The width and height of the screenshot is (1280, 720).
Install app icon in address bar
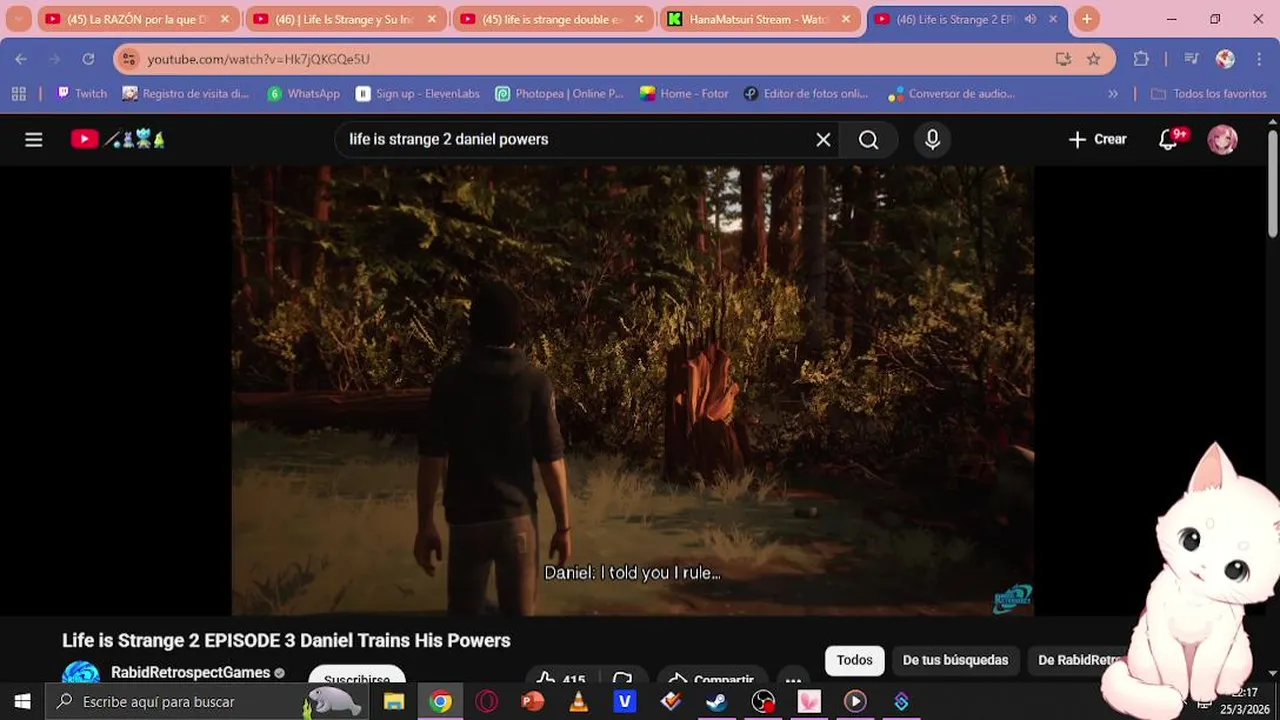(x=1063, y=59)
